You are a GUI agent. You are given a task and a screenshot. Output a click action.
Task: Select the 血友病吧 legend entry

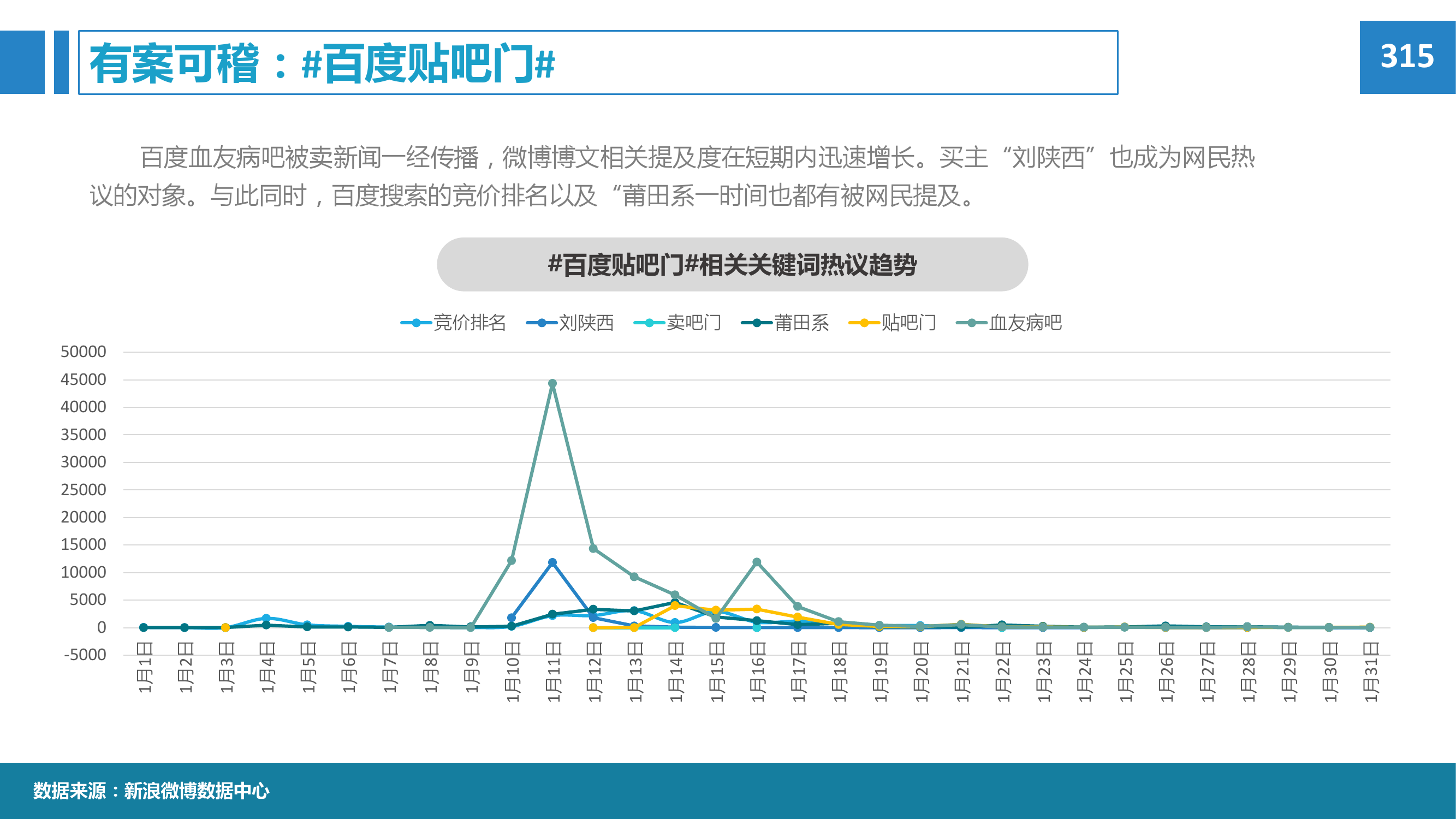pos(1009,323)
